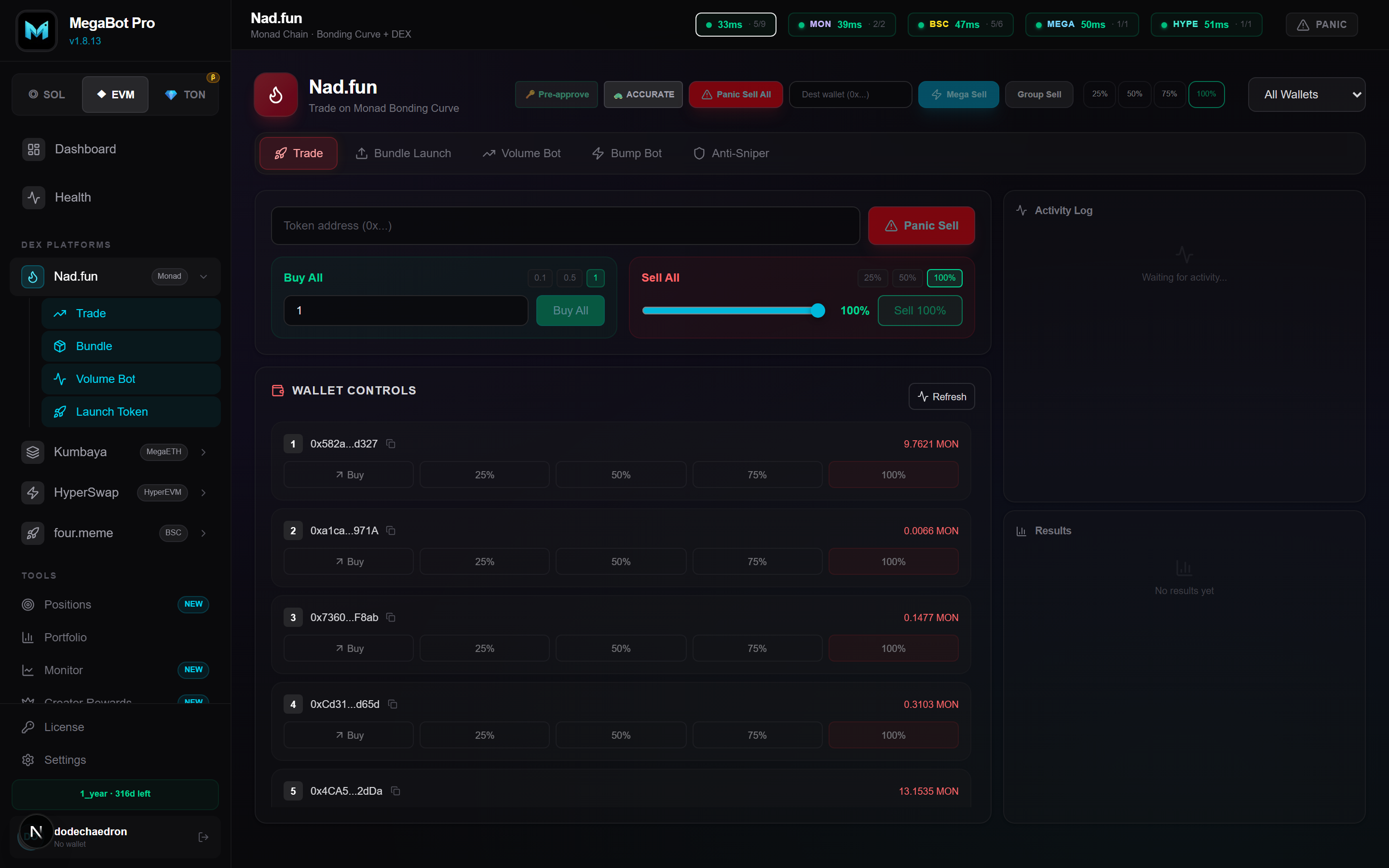Click the Activity Log pulse icon
This screenshot has width=1389, height=868.
point(1021,210)
